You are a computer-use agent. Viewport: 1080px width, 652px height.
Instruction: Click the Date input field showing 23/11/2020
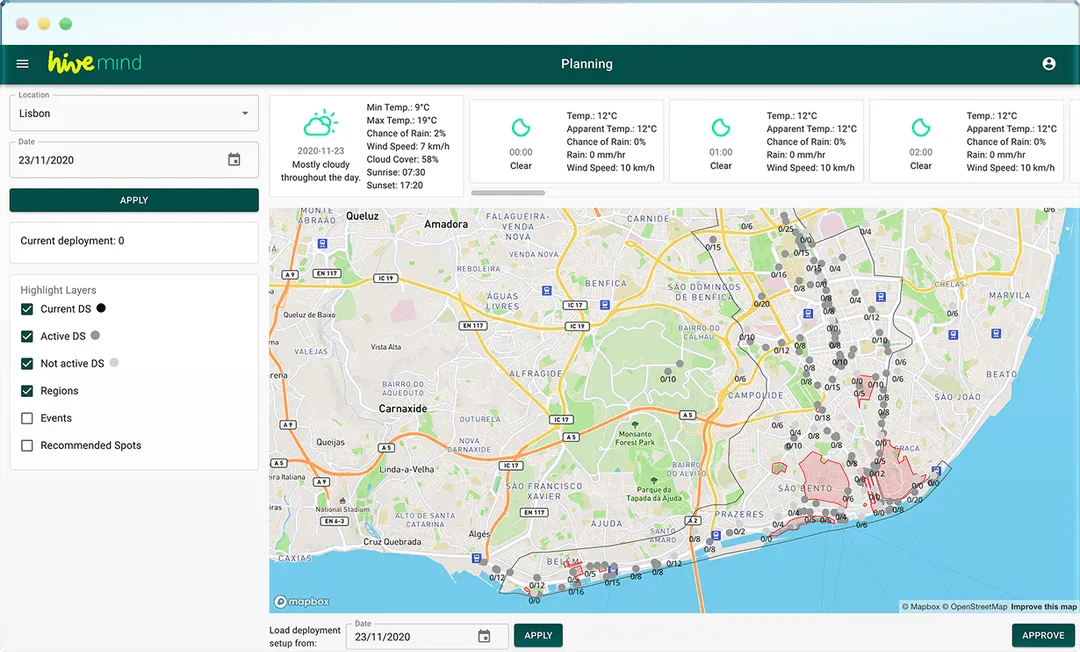pyautogui.click(x=134, y=160)
